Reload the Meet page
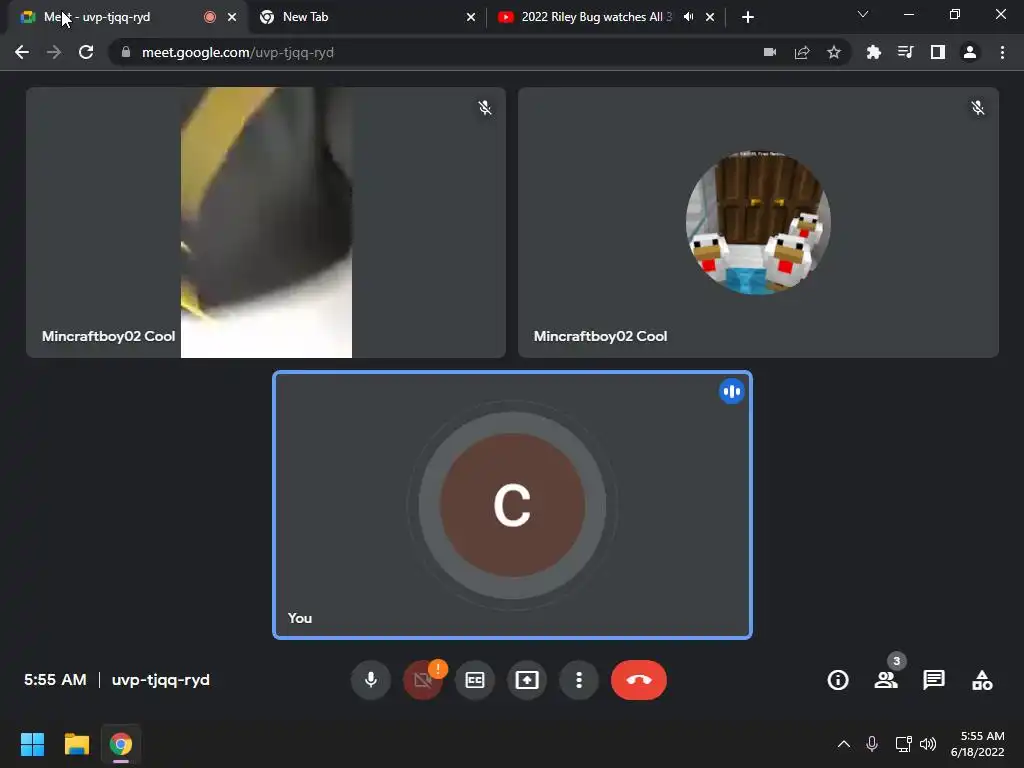 (86, 52)
